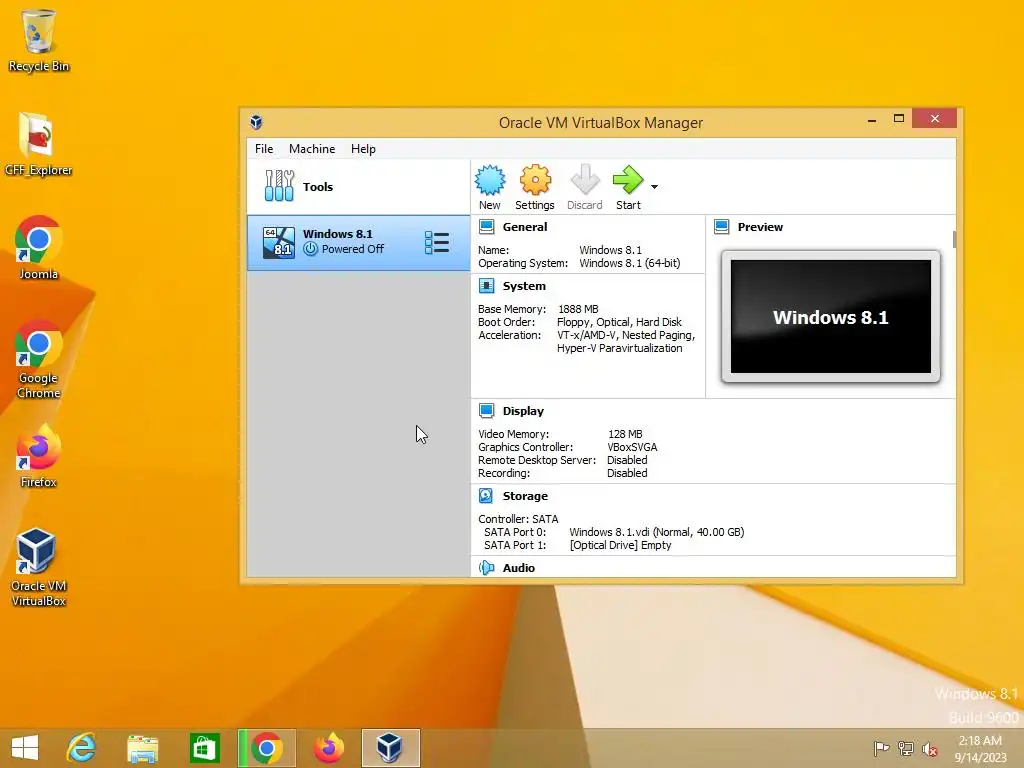Select the Firefox desktop shortcut
The width and height of the screenshot is (1024, 768).
click(x=39, y=456)
